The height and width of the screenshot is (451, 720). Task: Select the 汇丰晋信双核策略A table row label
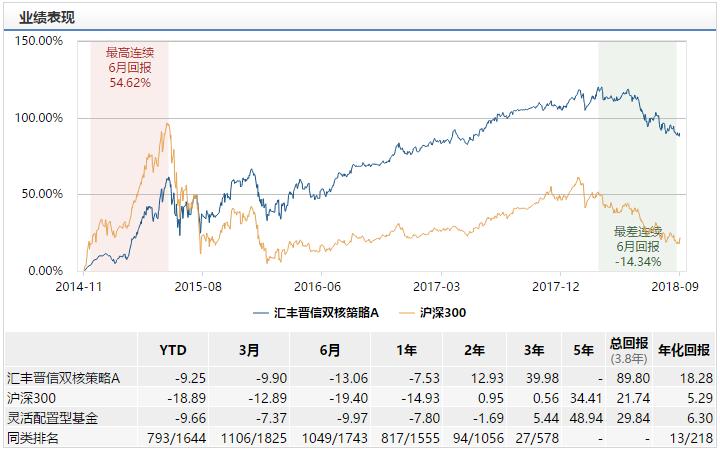tap(63, 378)
